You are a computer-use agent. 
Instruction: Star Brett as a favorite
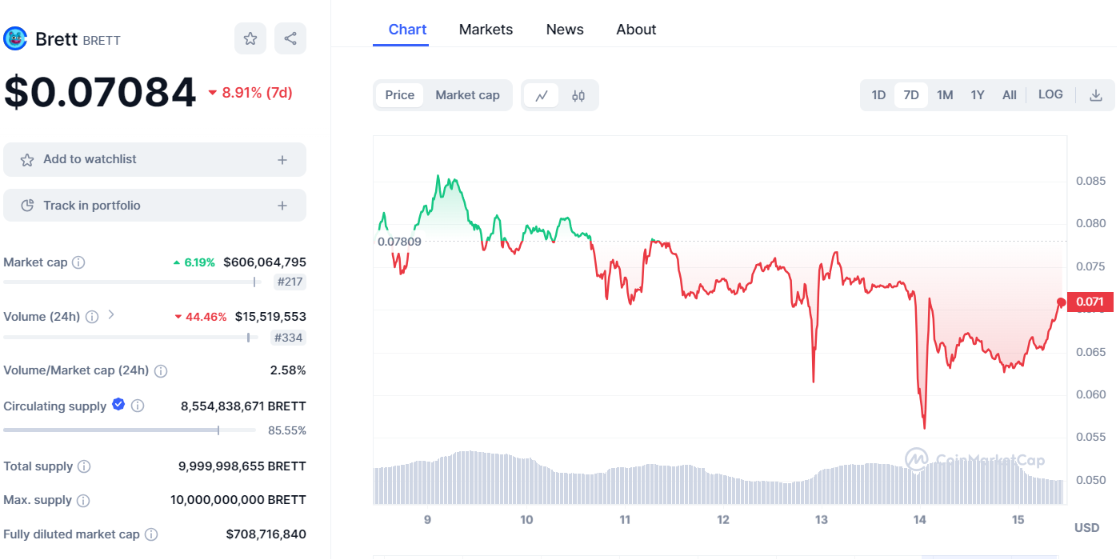[250, 38]
